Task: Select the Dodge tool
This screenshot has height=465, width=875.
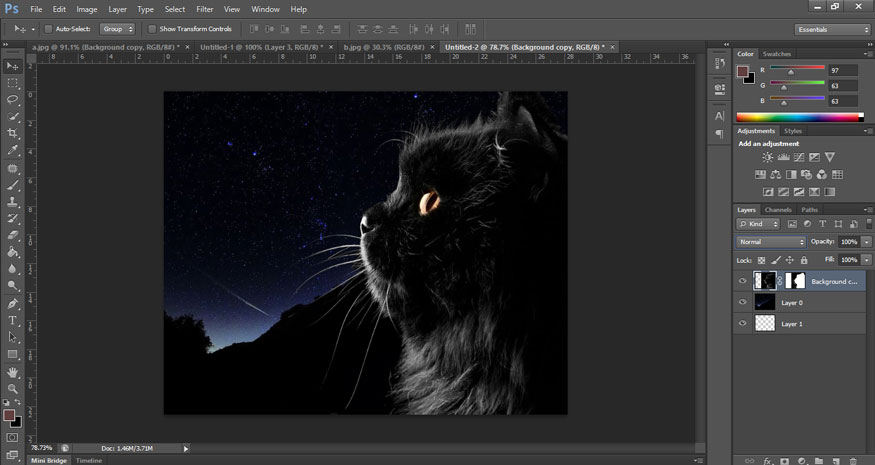Action: point(12,285)
